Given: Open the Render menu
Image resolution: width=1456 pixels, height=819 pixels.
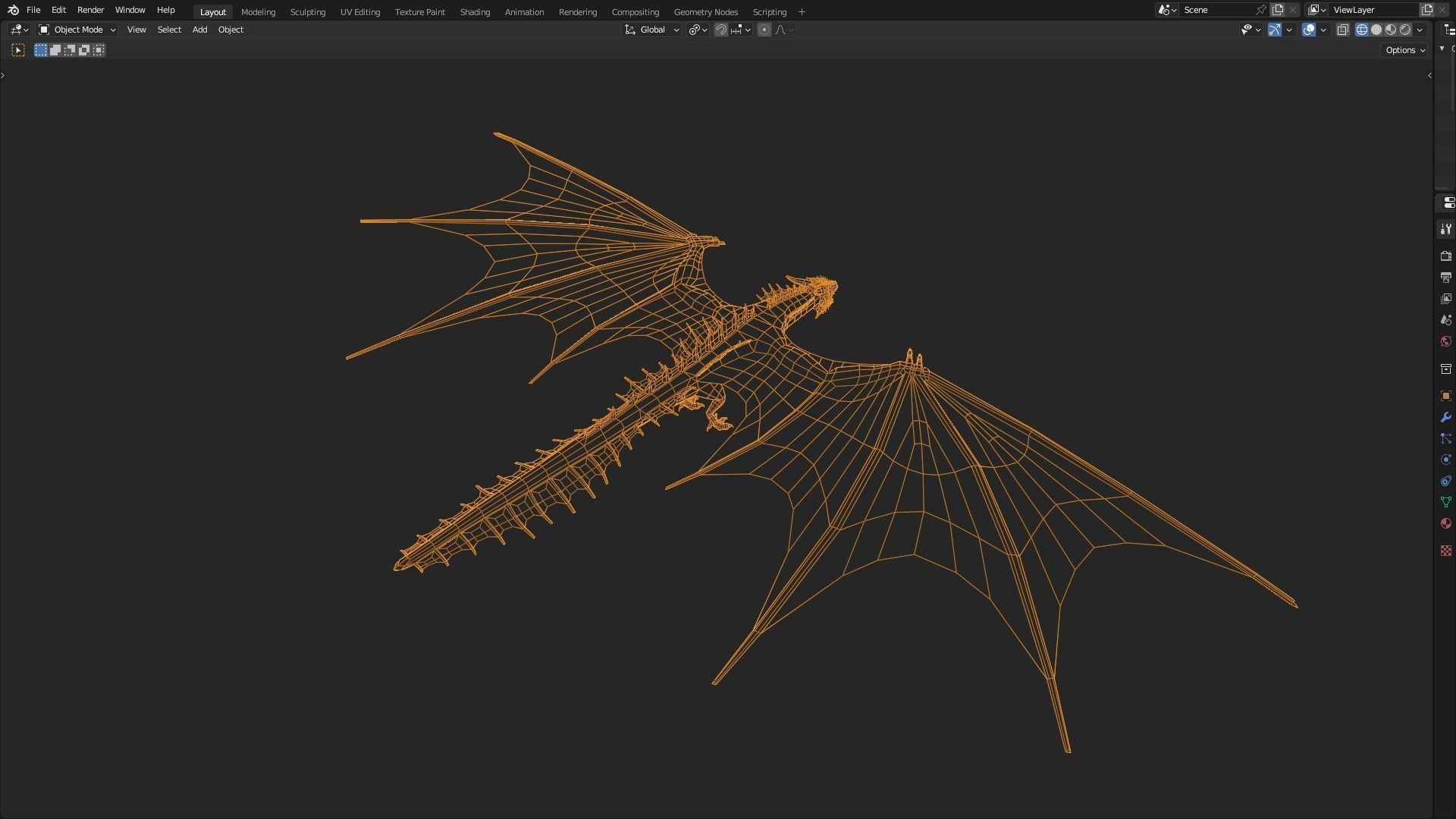Looking at the screenshot, I should tap(90, 10).
